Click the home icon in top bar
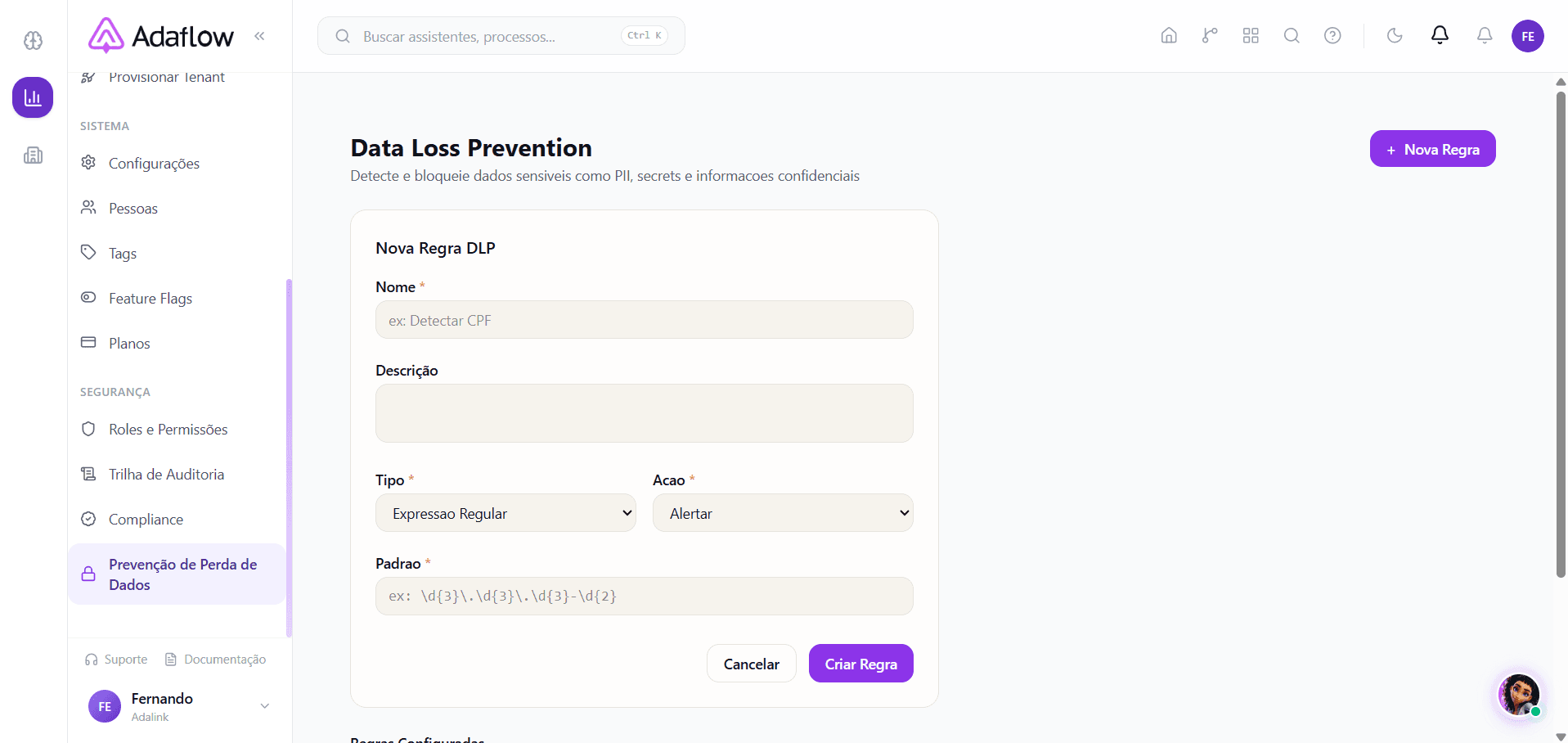 [1169, 36]
